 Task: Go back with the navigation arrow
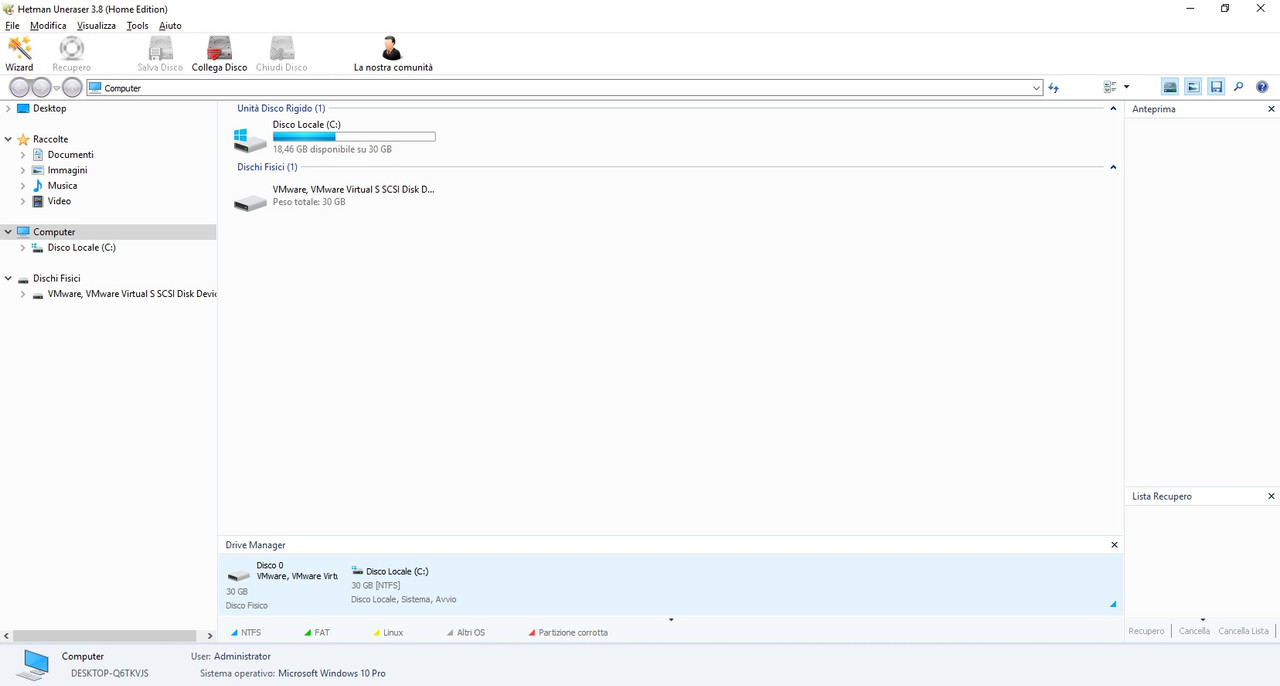pos(19,88)
